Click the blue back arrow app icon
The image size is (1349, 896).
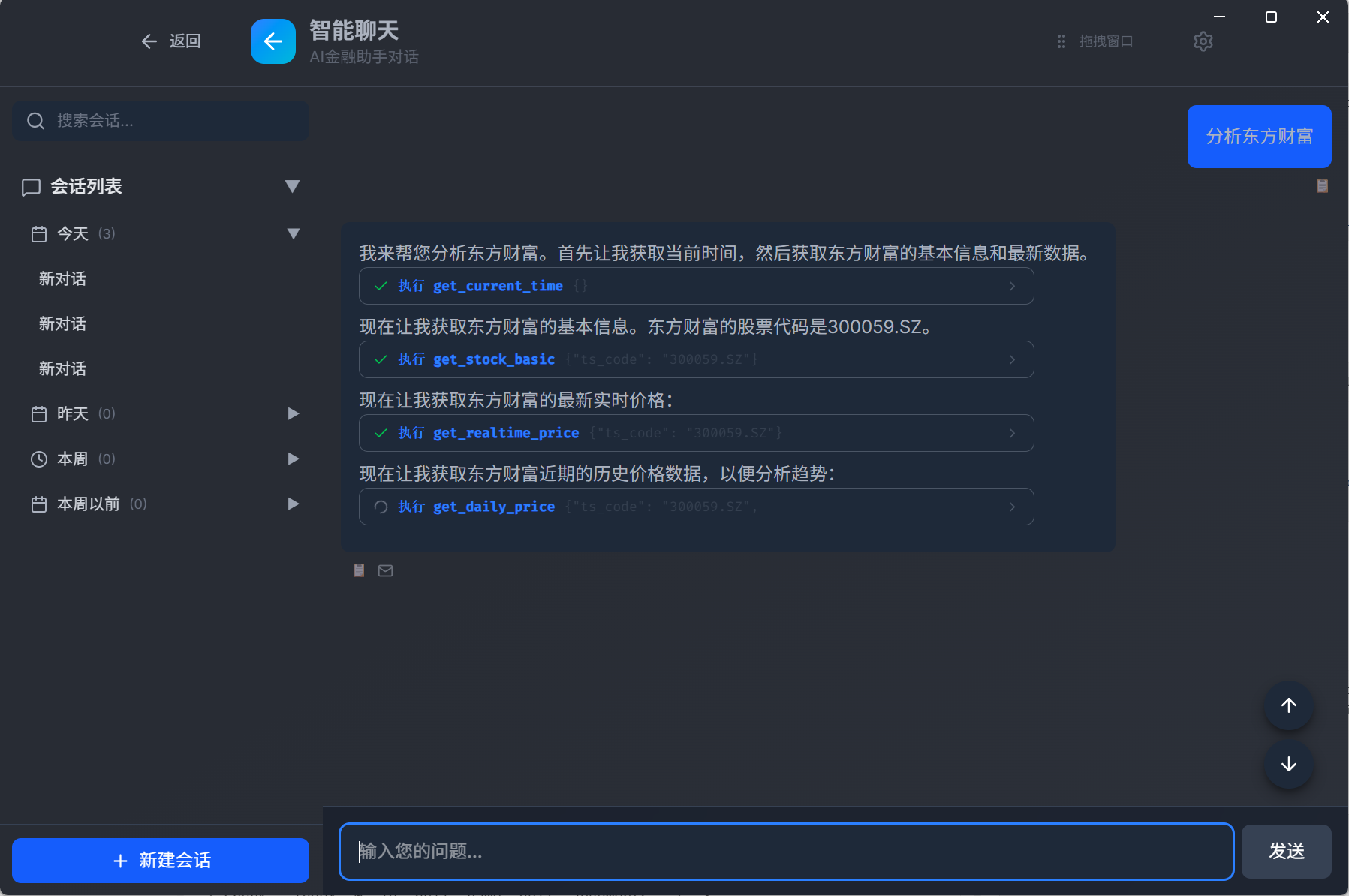click(x=273, y=41)
